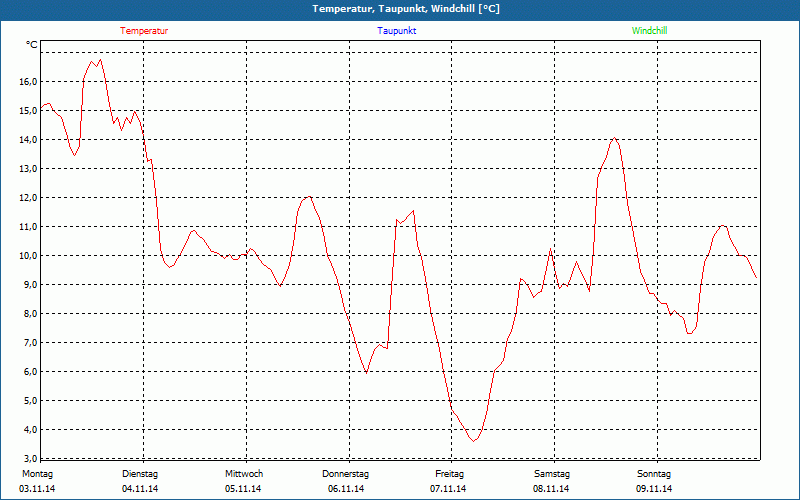Click the 13,0 y-axis value
The image size is (800, 500).
tap(30, 169)
